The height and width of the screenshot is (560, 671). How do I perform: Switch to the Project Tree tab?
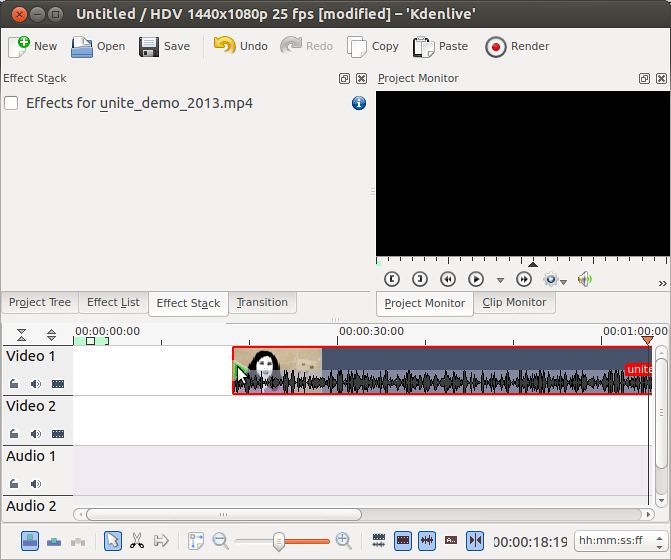pos(40,303)
